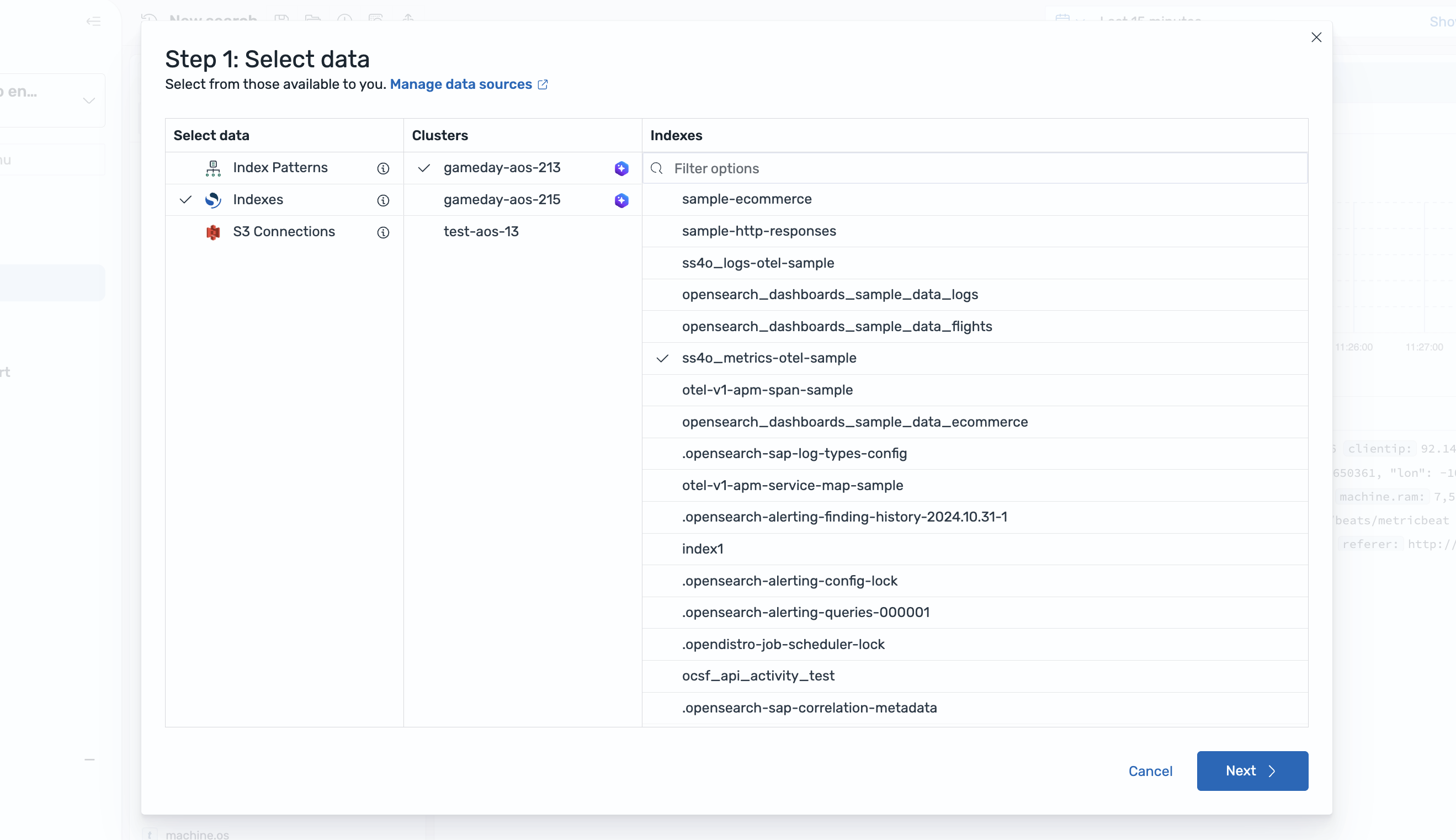Click the info icon next to Index Patterns
Screen dimensions: 1456x840
tap(383, 168)
